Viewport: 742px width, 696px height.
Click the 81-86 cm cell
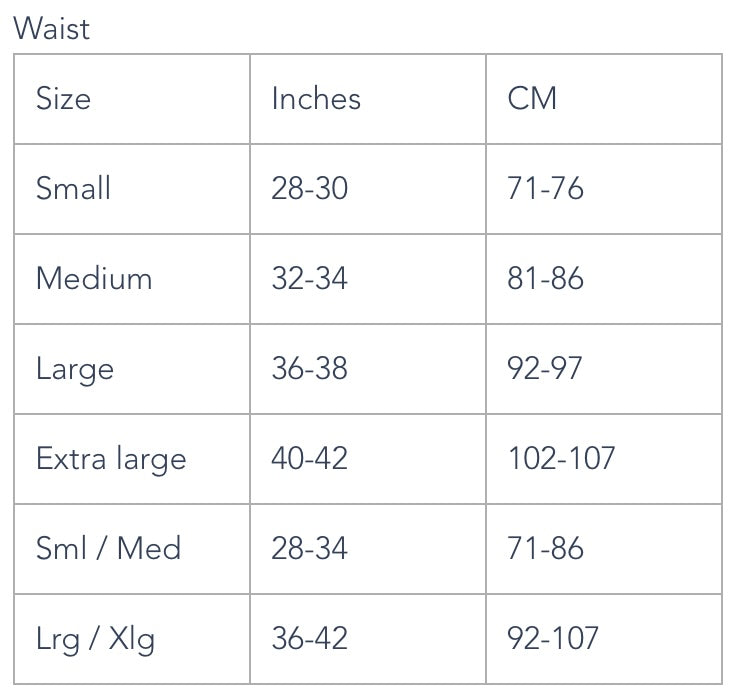tap(604, 279)
